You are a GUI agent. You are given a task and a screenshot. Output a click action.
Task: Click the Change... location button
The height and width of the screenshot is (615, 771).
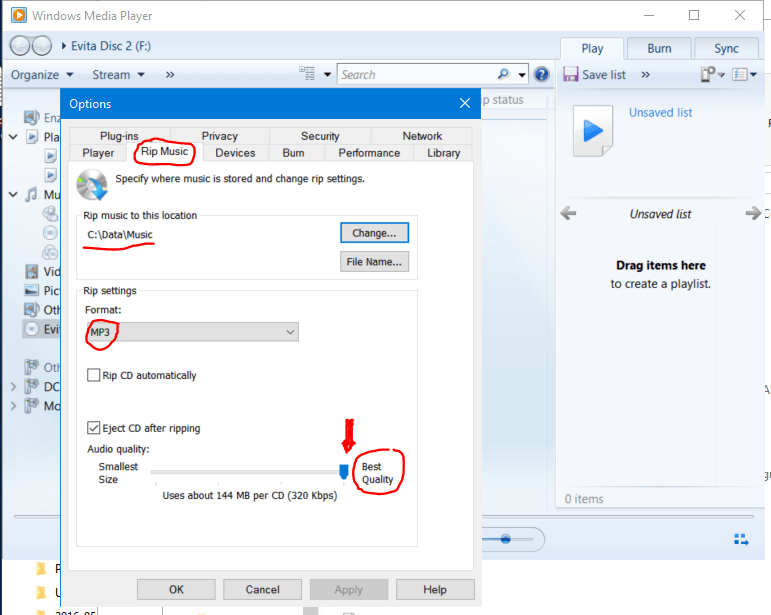[x=374, y=232]
